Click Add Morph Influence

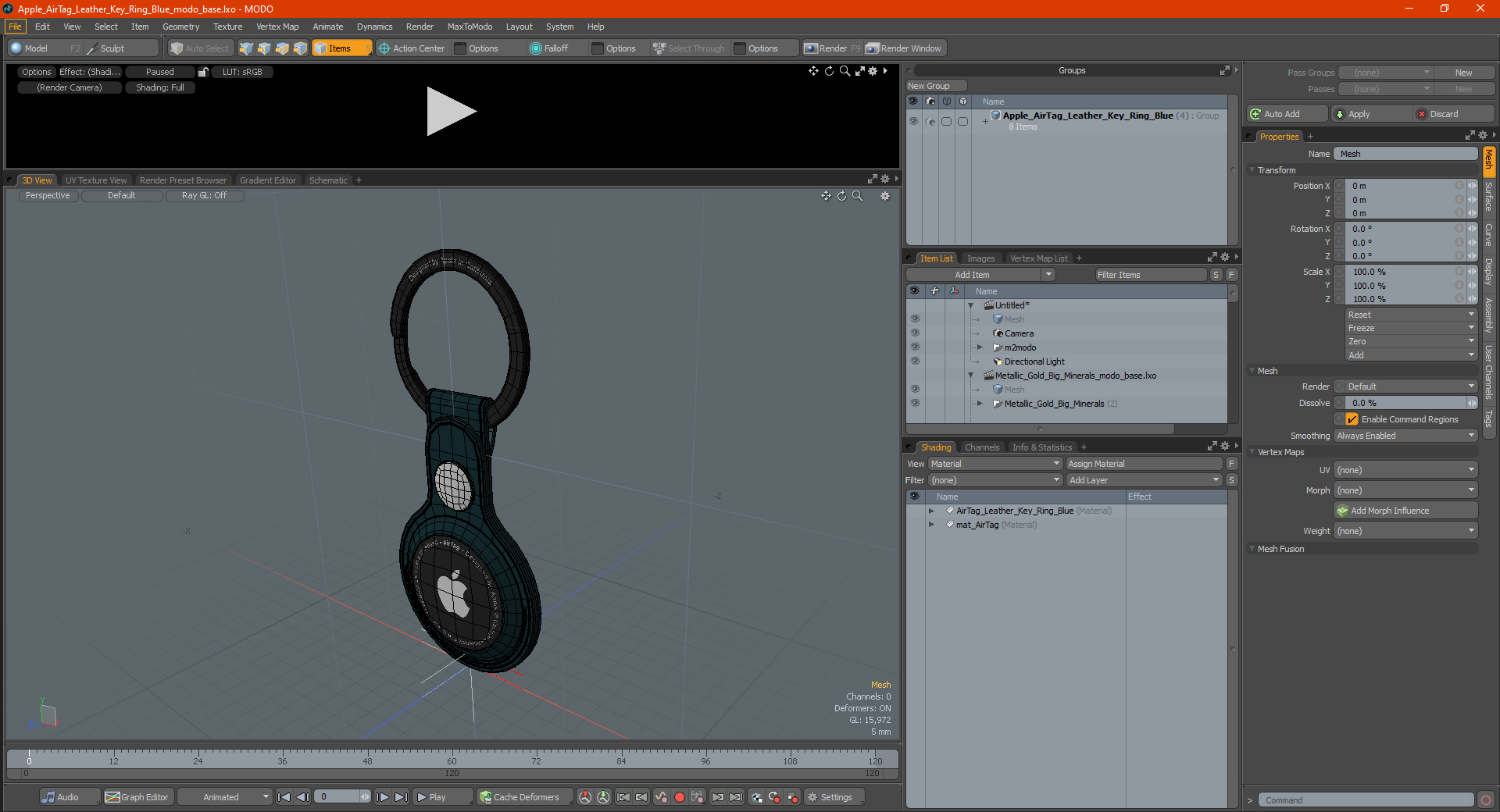1405,511
